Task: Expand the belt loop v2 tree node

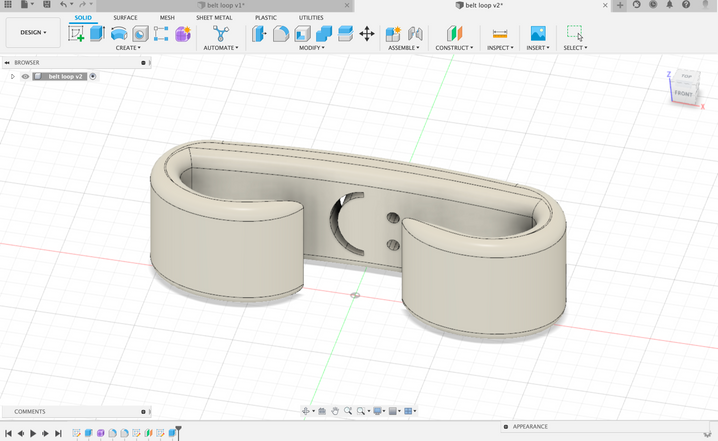Action: tap(12, 76)
